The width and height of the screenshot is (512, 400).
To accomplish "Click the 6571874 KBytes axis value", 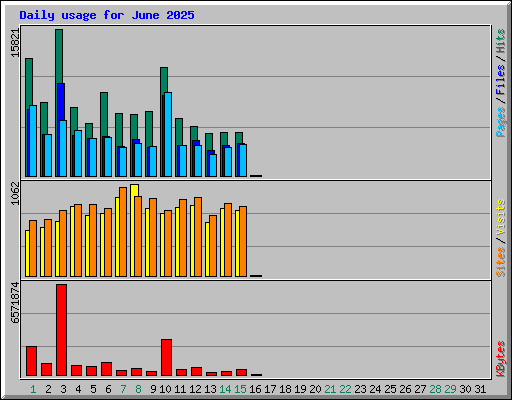I will (x=15, y=303).
